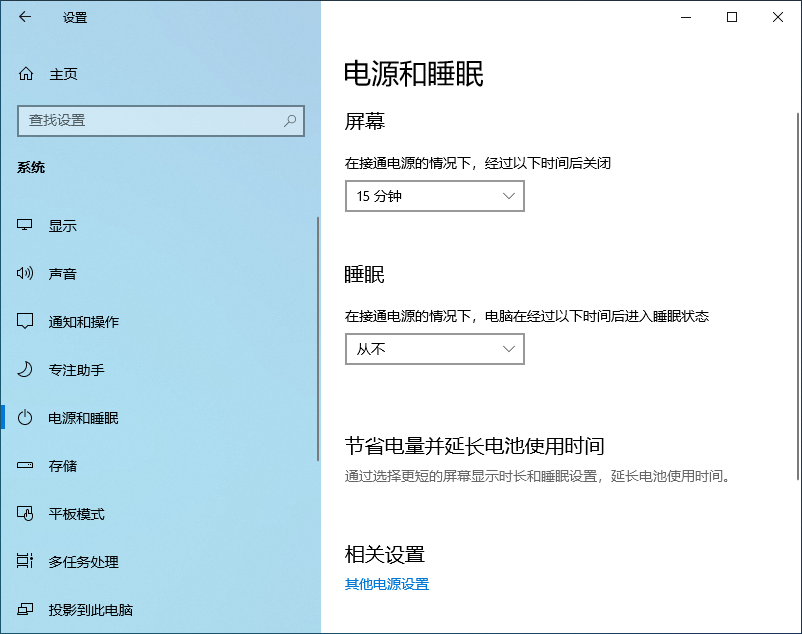Click the magnifier icon in the search box
802x634 pixels.
click(290, 120)
